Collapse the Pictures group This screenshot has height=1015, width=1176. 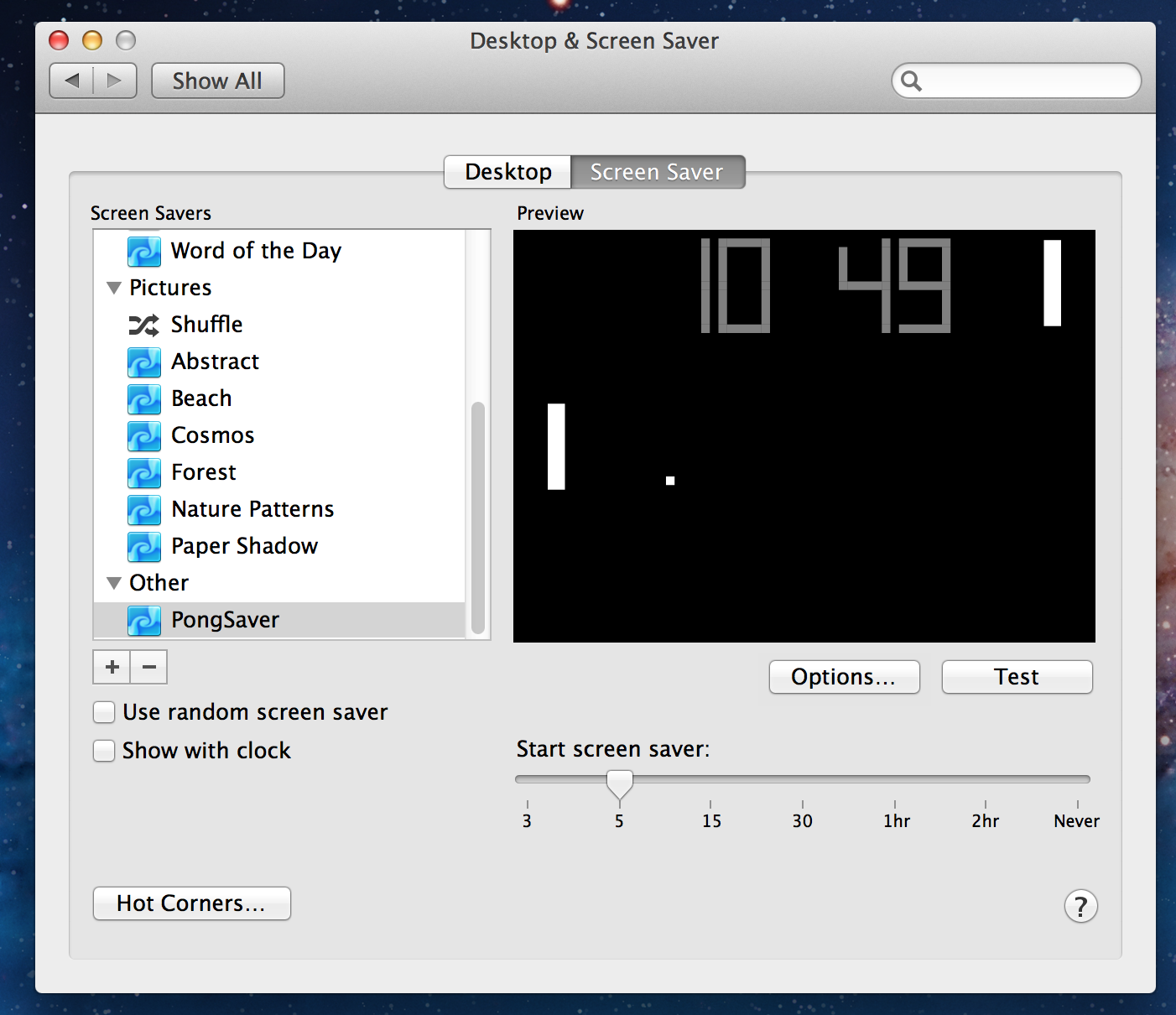coord(114,288)
